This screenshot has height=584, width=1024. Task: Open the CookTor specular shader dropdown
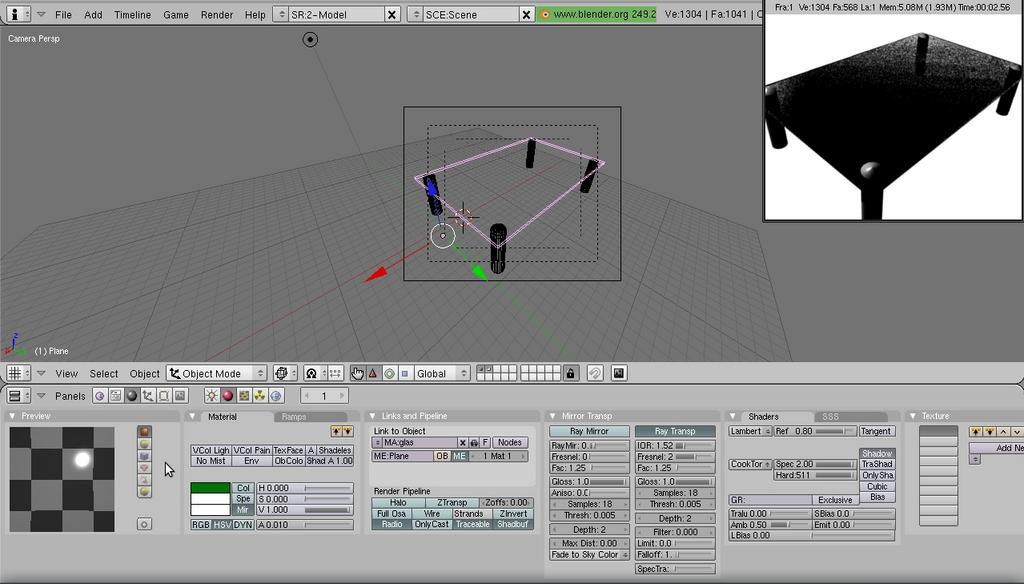(x=750, y=464)
